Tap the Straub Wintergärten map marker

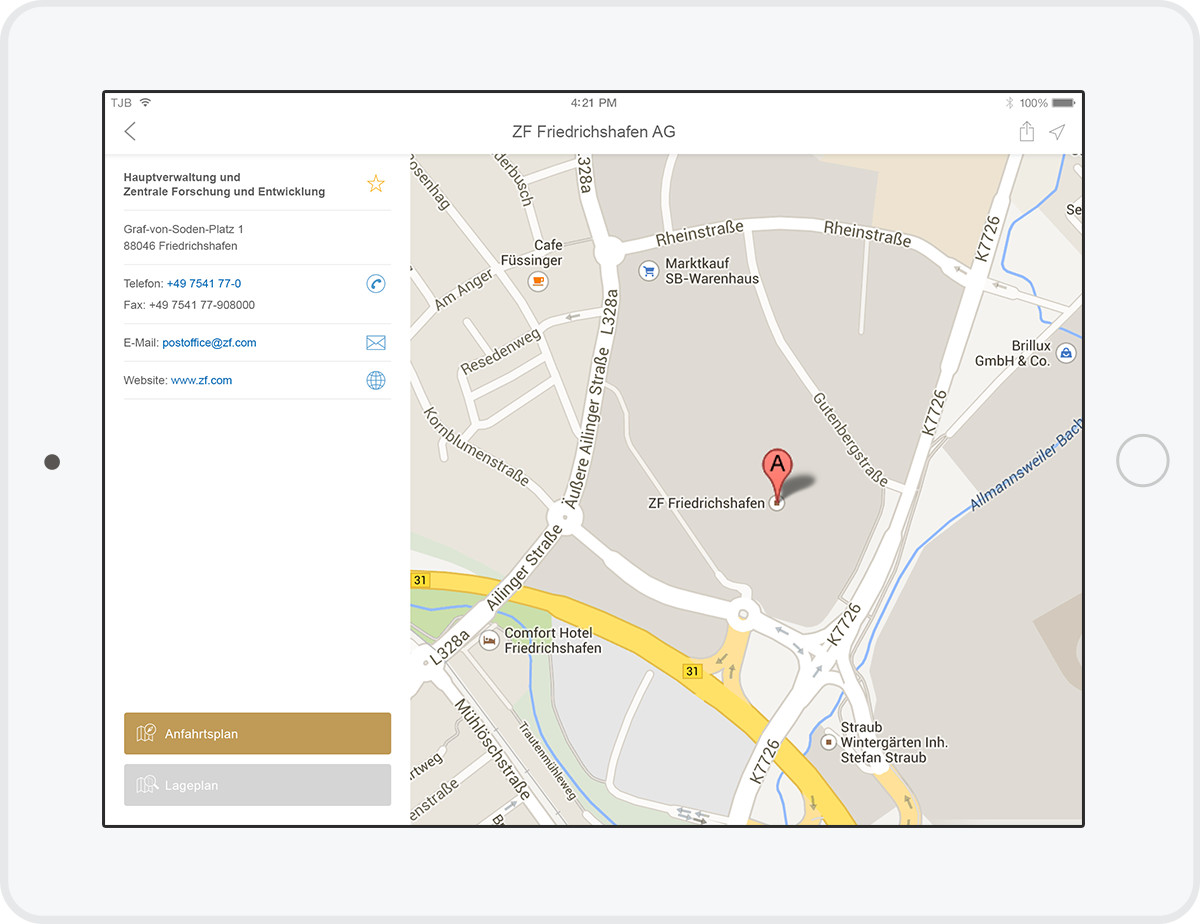(826, 741)
